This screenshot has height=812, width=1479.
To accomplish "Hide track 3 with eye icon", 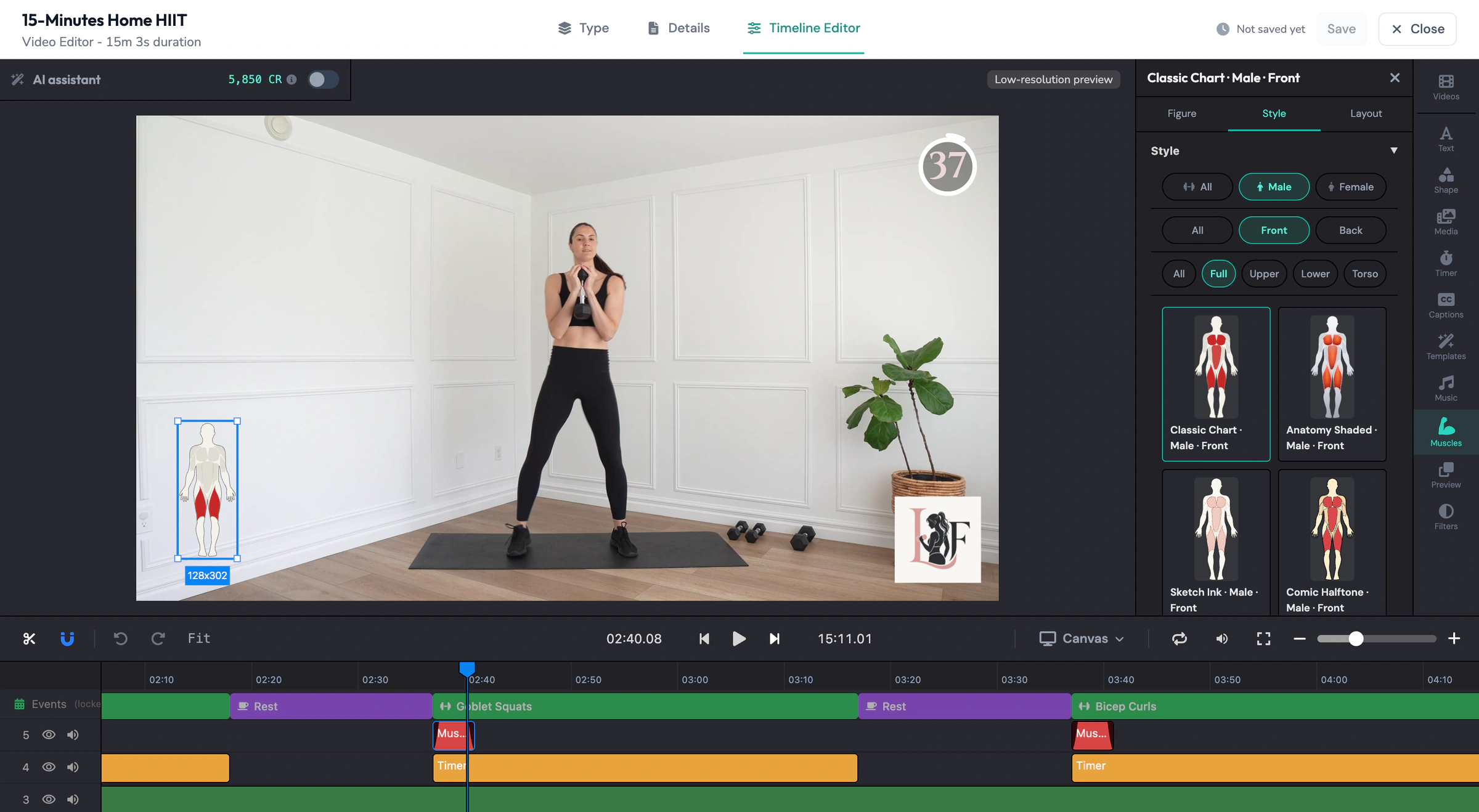I will coord(49,799).
